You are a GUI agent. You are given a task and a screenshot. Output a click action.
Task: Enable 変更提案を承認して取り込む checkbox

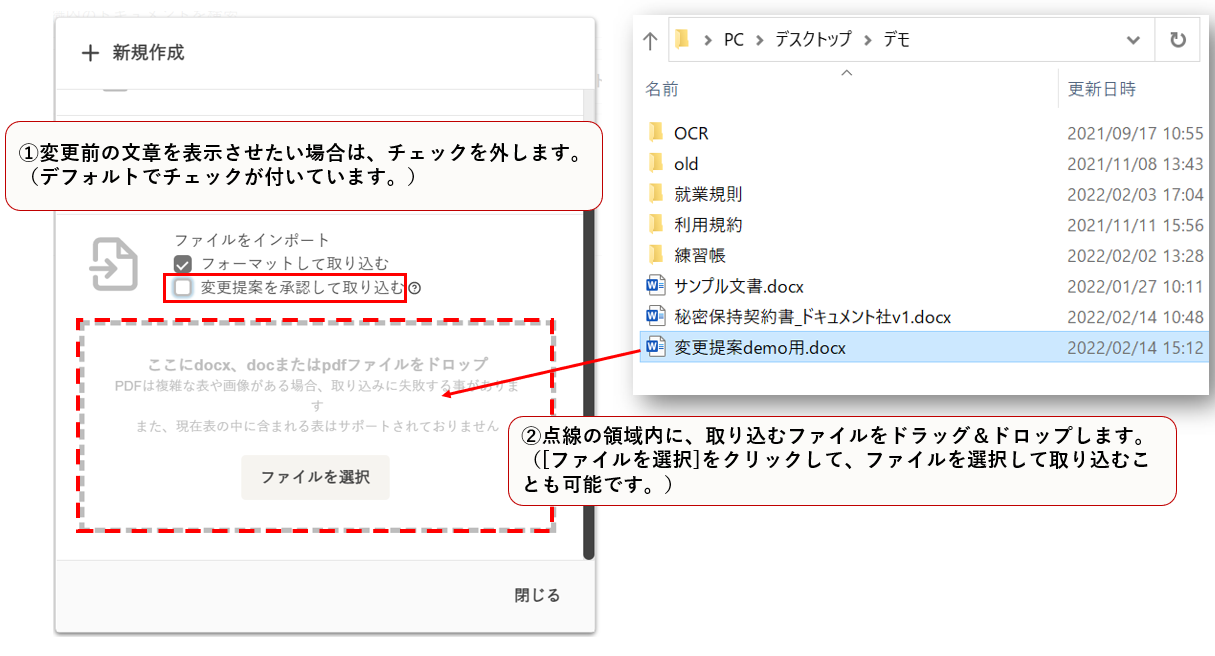click(182, 288)
